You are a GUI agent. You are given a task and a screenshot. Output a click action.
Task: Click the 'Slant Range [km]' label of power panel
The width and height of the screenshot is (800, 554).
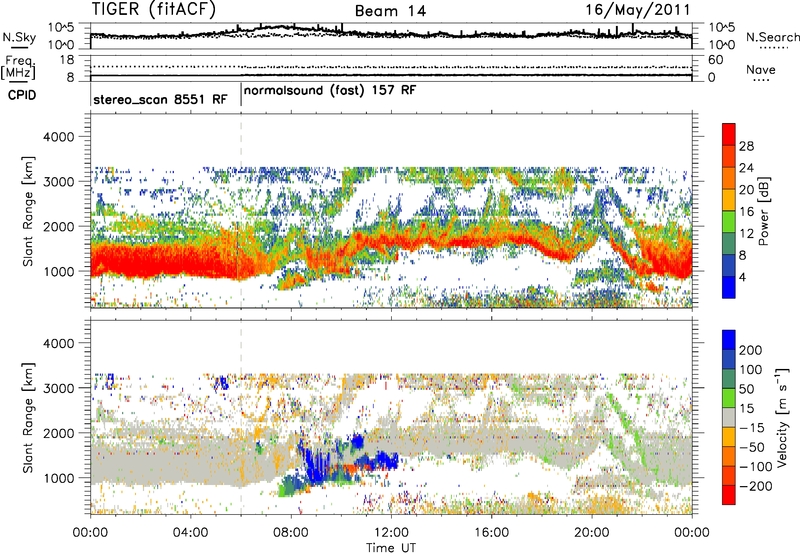28,211
